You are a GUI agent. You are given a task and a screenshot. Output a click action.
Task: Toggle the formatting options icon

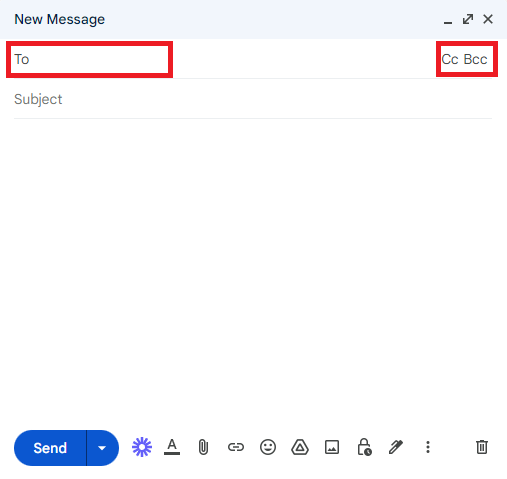click(172, 447)
